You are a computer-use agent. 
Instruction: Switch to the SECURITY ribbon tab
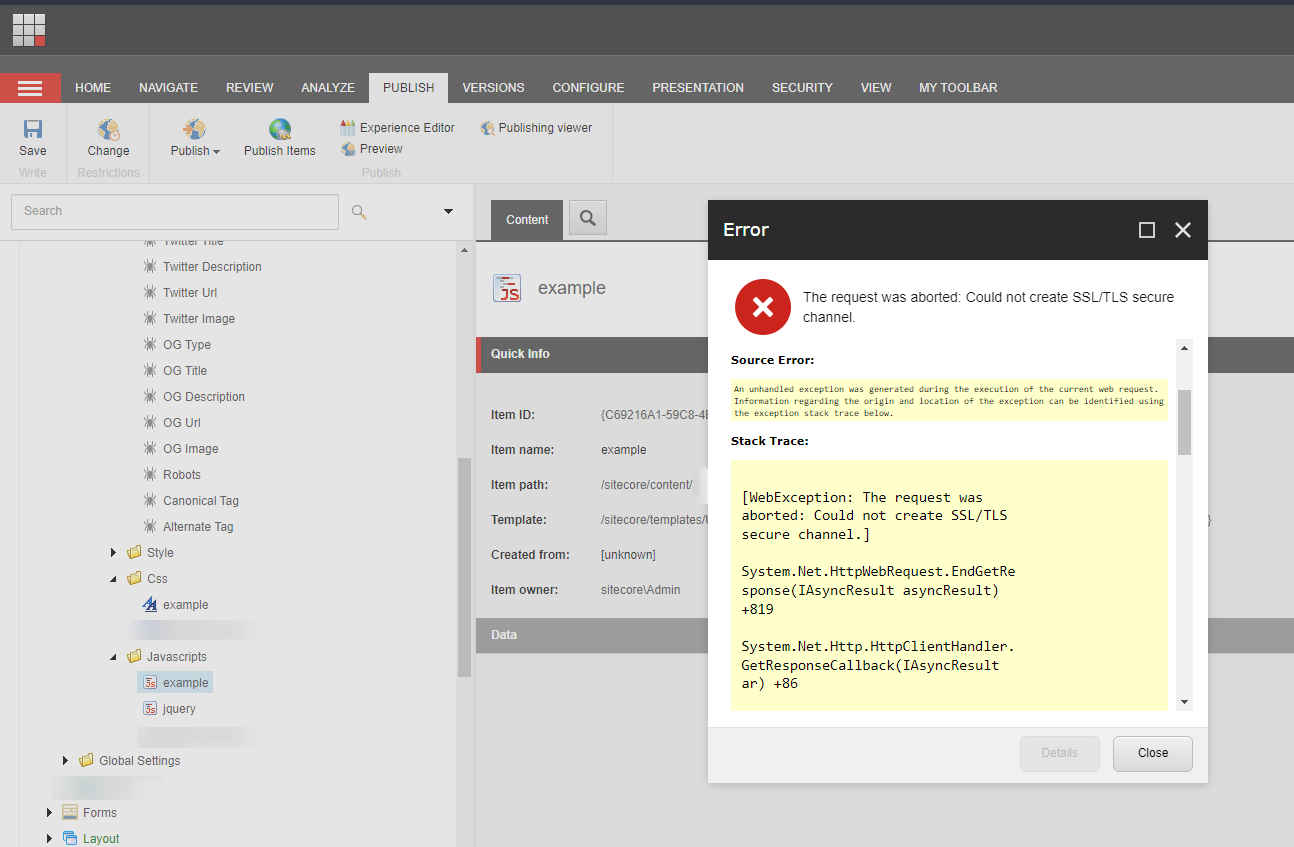[802, 88]
